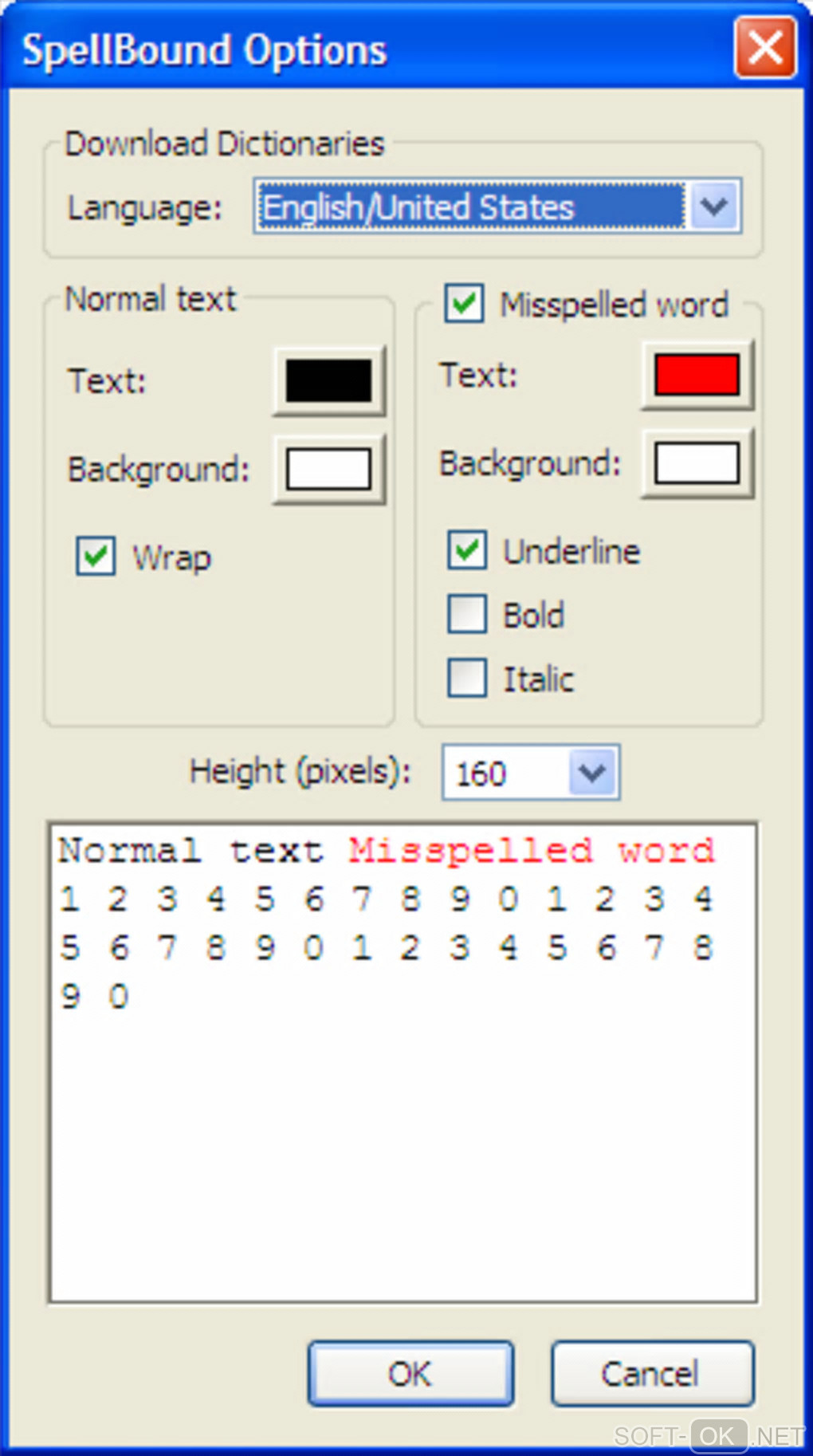Screen dimensions: 813x1456
Task: Click the Misspelled word red text swatch
Action: pyautogui.click(x=697, y=376)
